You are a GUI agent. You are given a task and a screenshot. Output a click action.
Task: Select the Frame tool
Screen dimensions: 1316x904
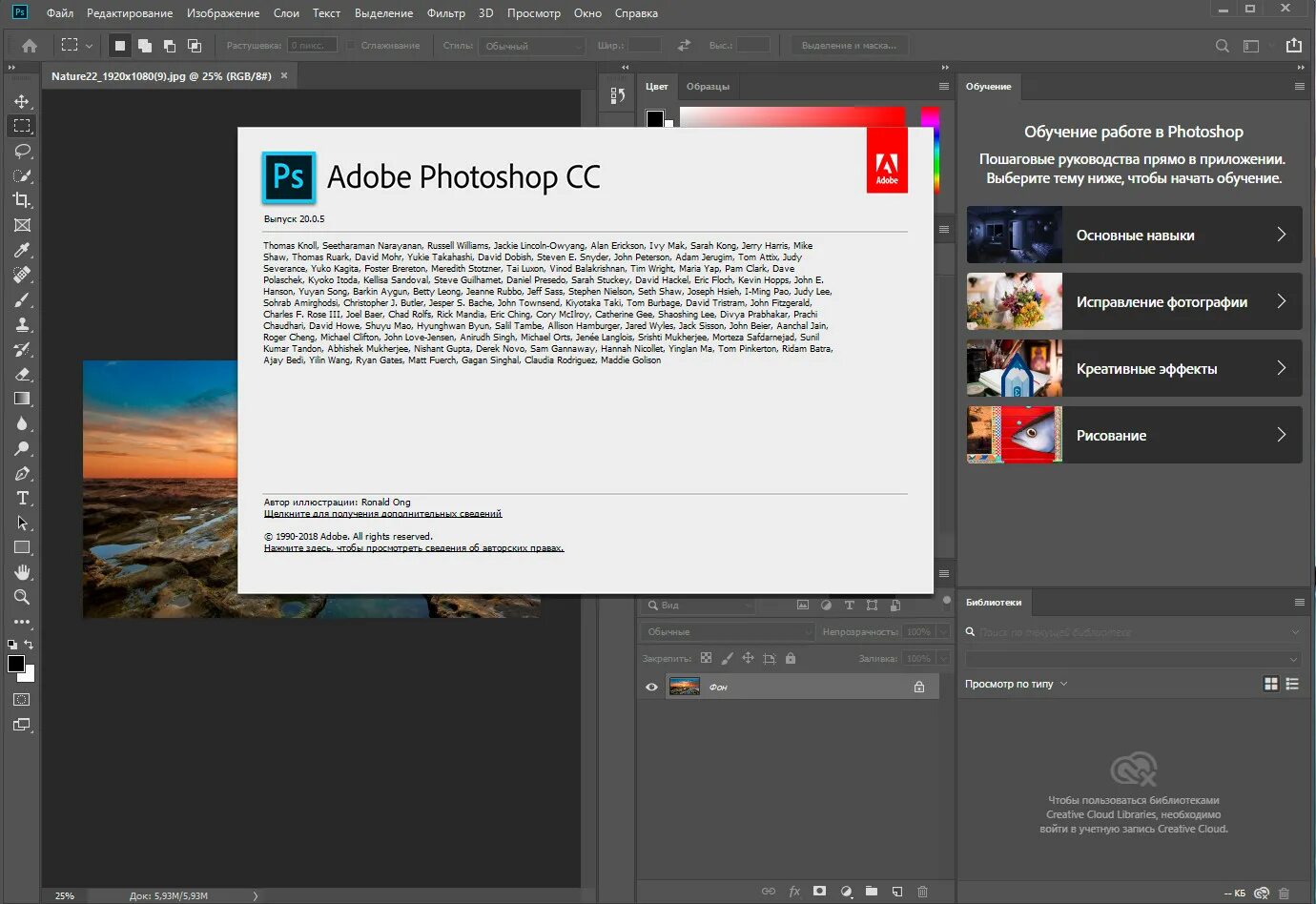(x=22, y=225)
